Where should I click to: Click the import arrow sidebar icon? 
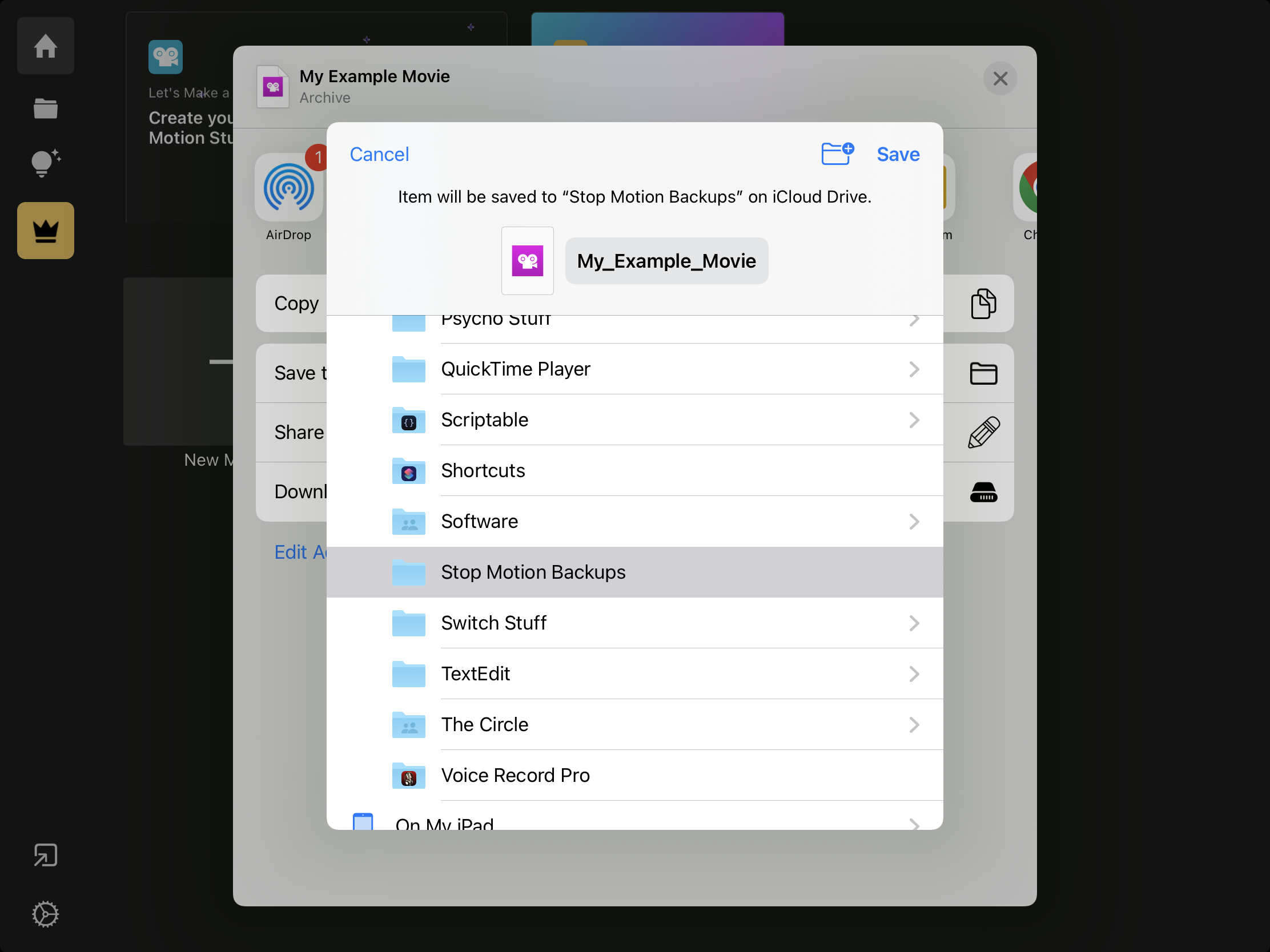coord(45,855)
